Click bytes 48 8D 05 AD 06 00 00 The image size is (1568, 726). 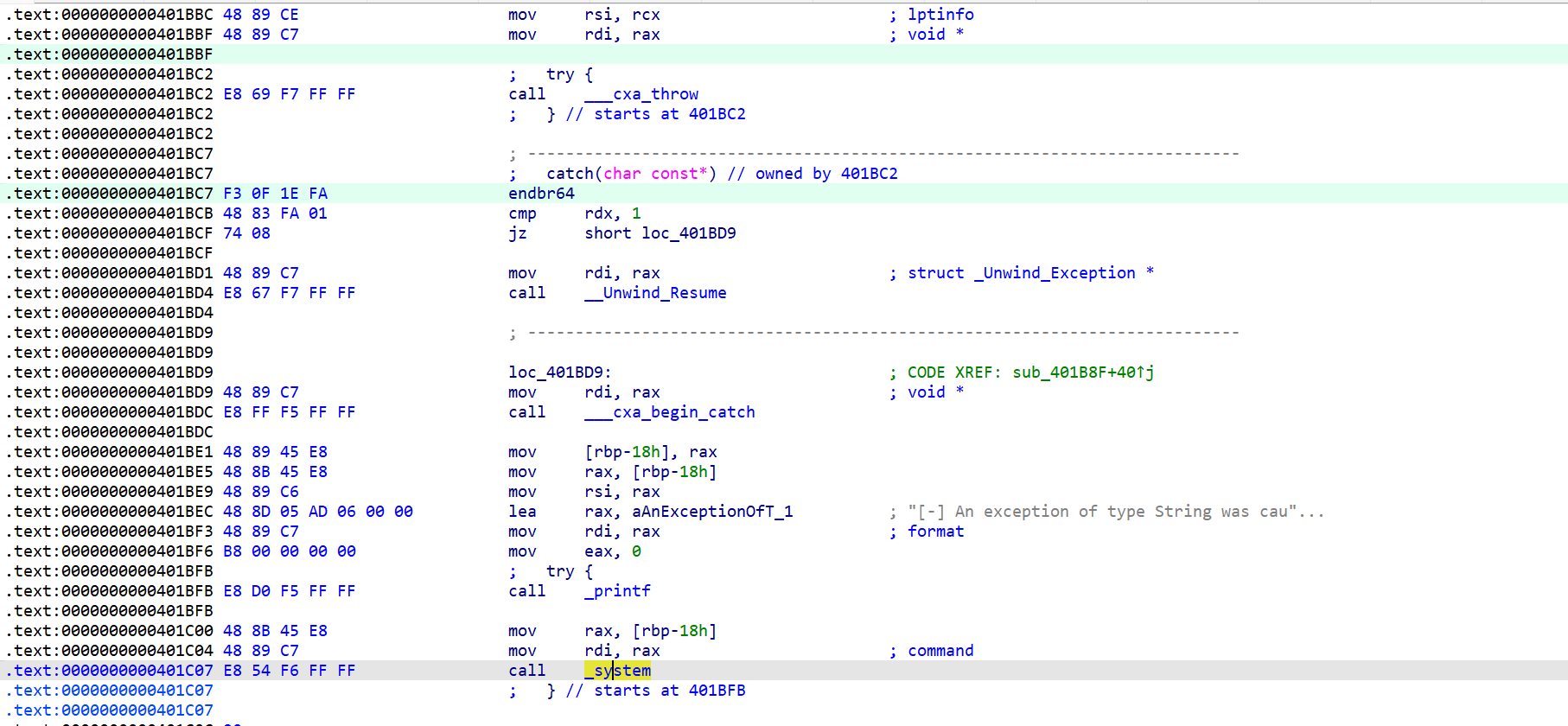pos(318,512)
